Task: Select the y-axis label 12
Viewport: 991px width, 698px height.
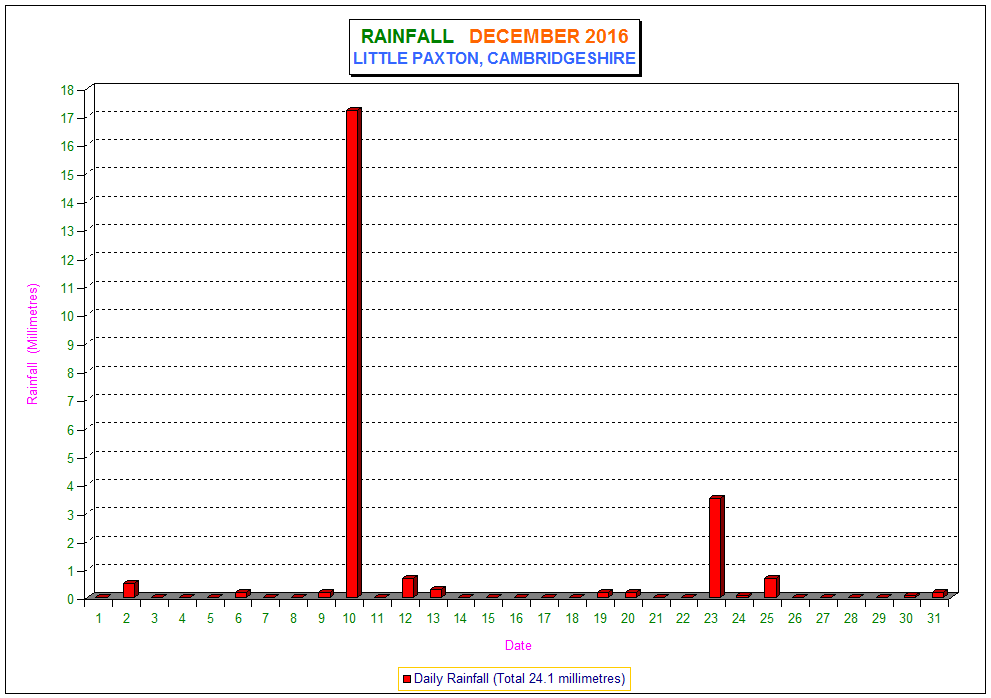Action: 68,260
